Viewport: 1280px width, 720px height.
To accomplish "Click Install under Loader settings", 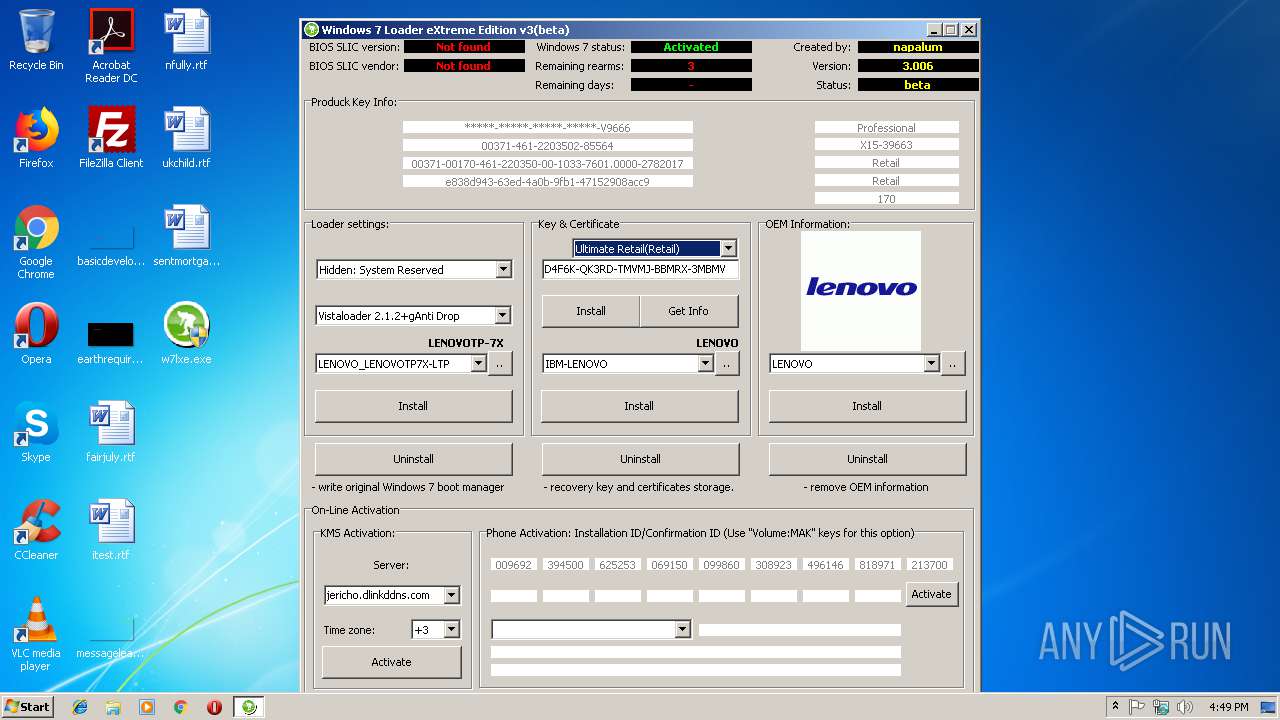I will click(x=413, y=406).
